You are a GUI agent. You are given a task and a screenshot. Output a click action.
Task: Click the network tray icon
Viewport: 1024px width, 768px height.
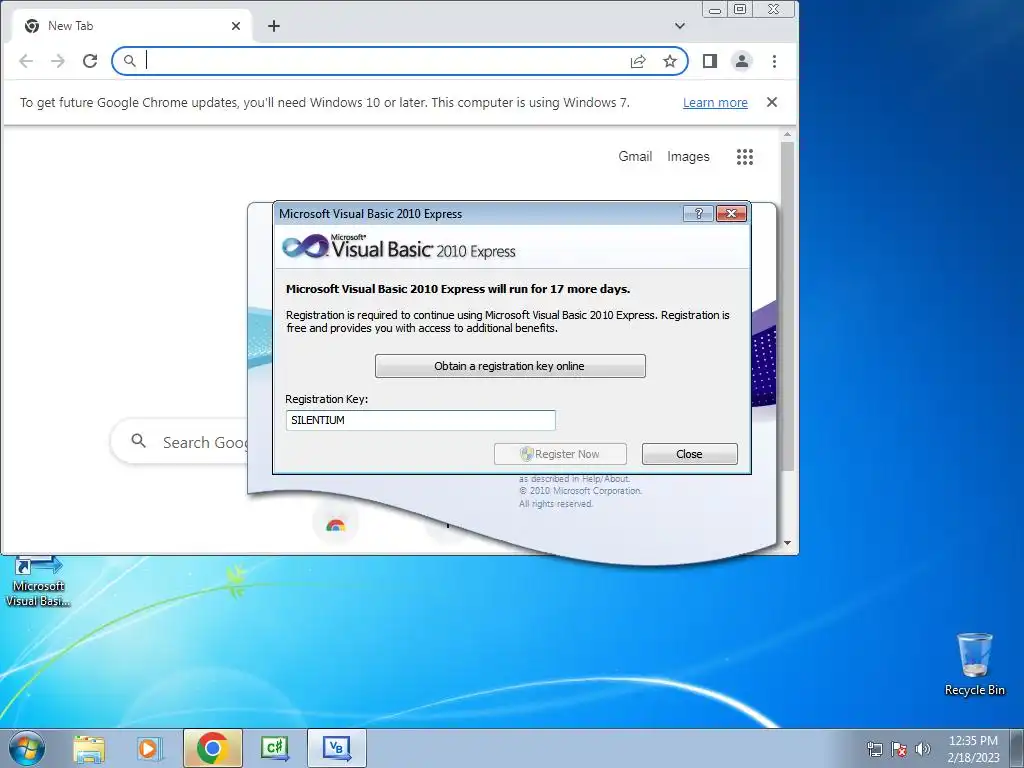[874, 749]
